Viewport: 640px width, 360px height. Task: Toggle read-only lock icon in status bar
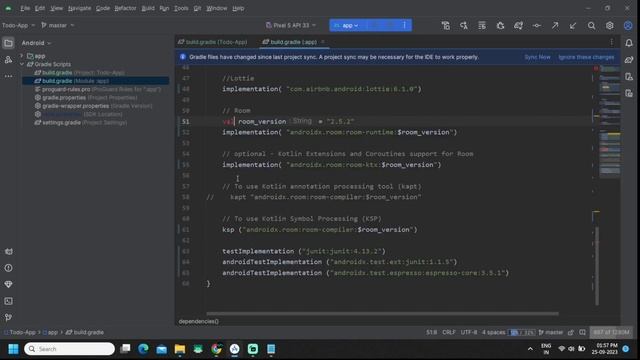(571, 332)
